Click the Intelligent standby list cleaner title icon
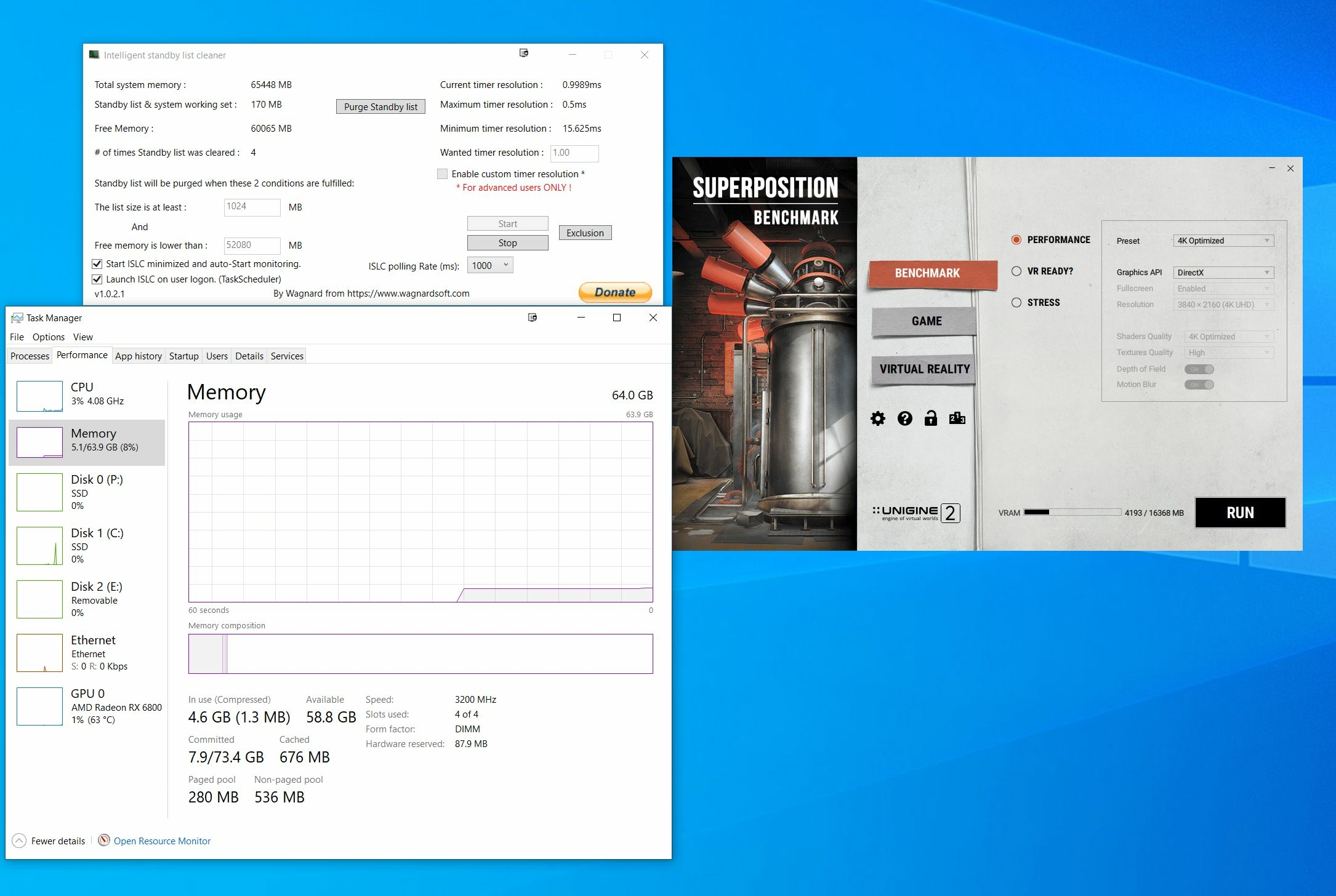1336x896 pixels. coord(94,55)
